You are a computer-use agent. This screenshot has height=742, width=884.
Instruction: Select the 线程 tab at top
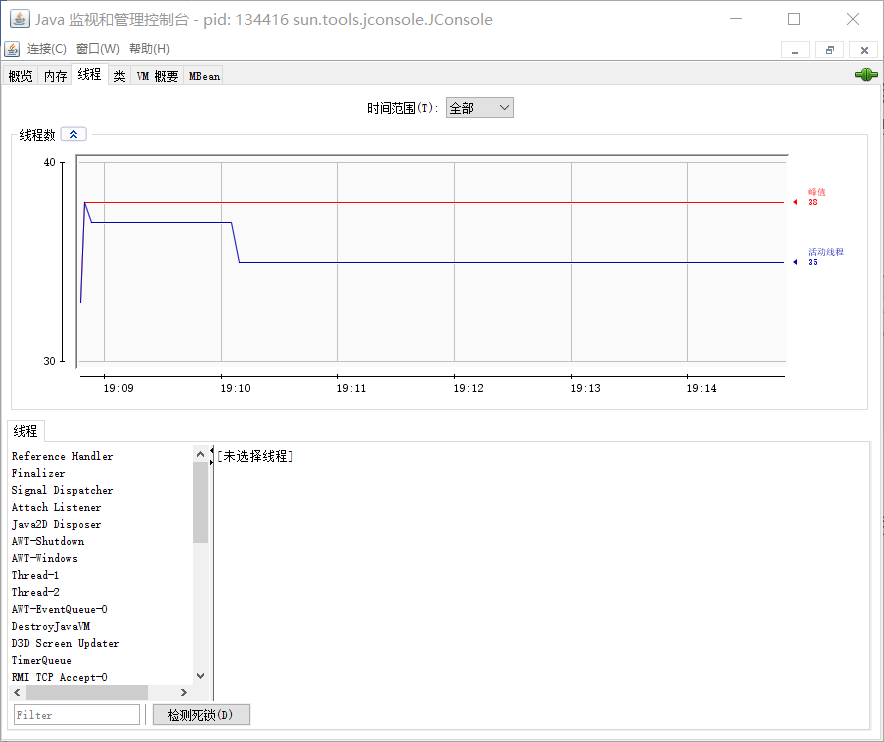[x=90, y=74]
